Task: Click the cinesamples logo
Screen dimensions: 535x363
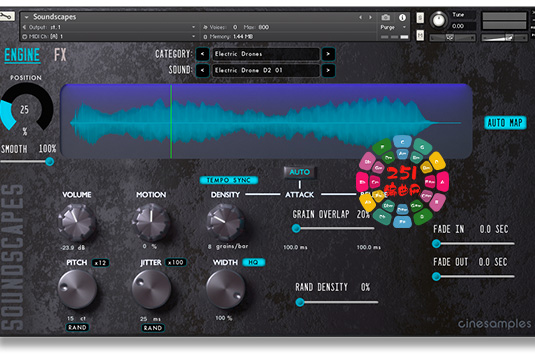Action: pos(494,324)
